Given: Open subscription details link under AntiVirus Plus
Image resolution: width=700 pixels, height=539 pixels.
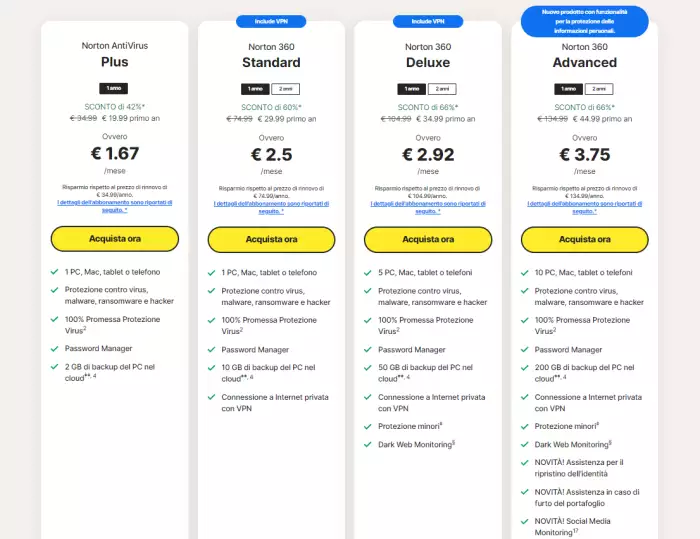Looking at the screenshot, I should (114, 205).
